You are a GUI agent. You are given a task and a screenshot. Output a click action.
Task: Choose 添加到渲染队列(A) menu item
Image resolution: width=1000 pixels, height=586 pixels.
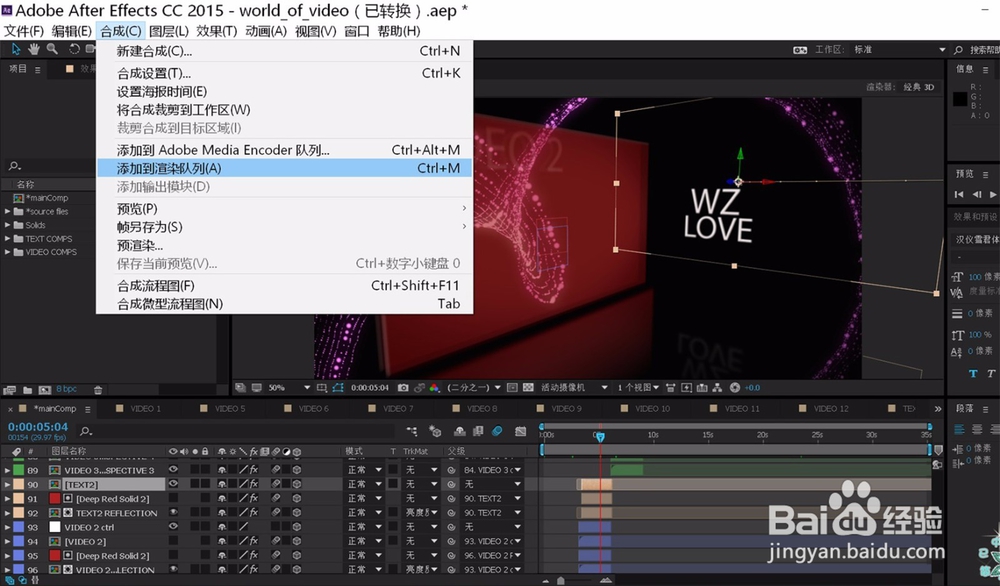(x=284, y=168)
